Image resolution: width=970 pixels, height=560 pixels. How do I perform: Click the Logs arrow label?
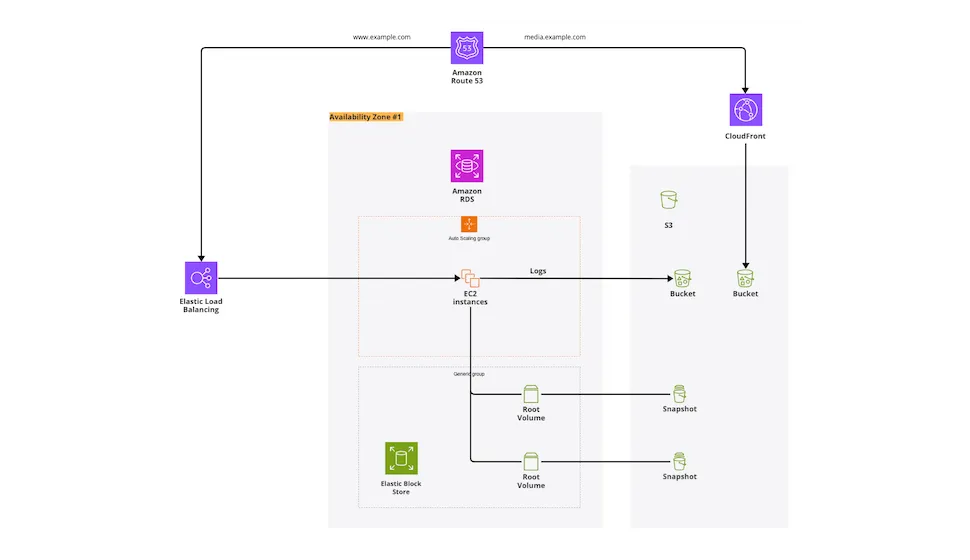538,271
